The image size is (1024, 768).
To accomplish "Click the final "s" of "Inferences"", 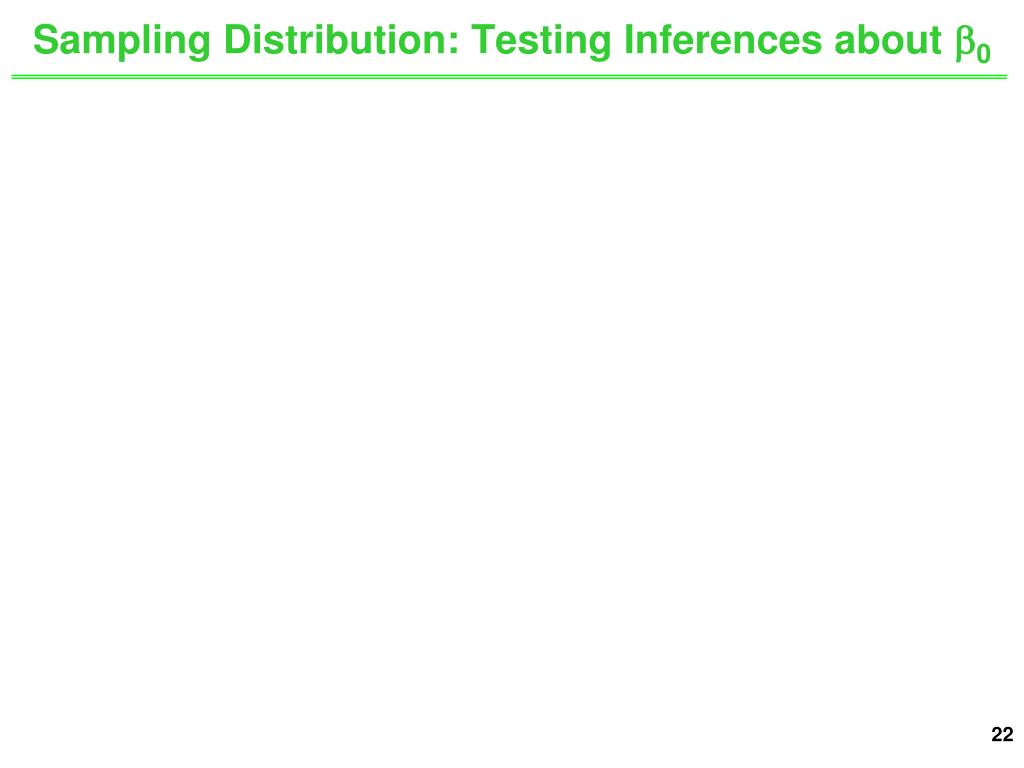I will pos(812,45).
